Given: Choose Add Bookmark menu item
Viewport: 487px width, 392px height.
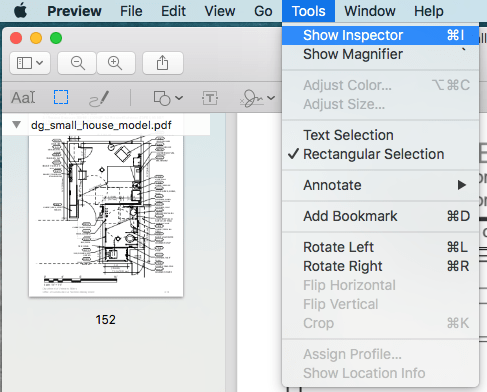Looking at the screenshot, I should pos(380,216).
